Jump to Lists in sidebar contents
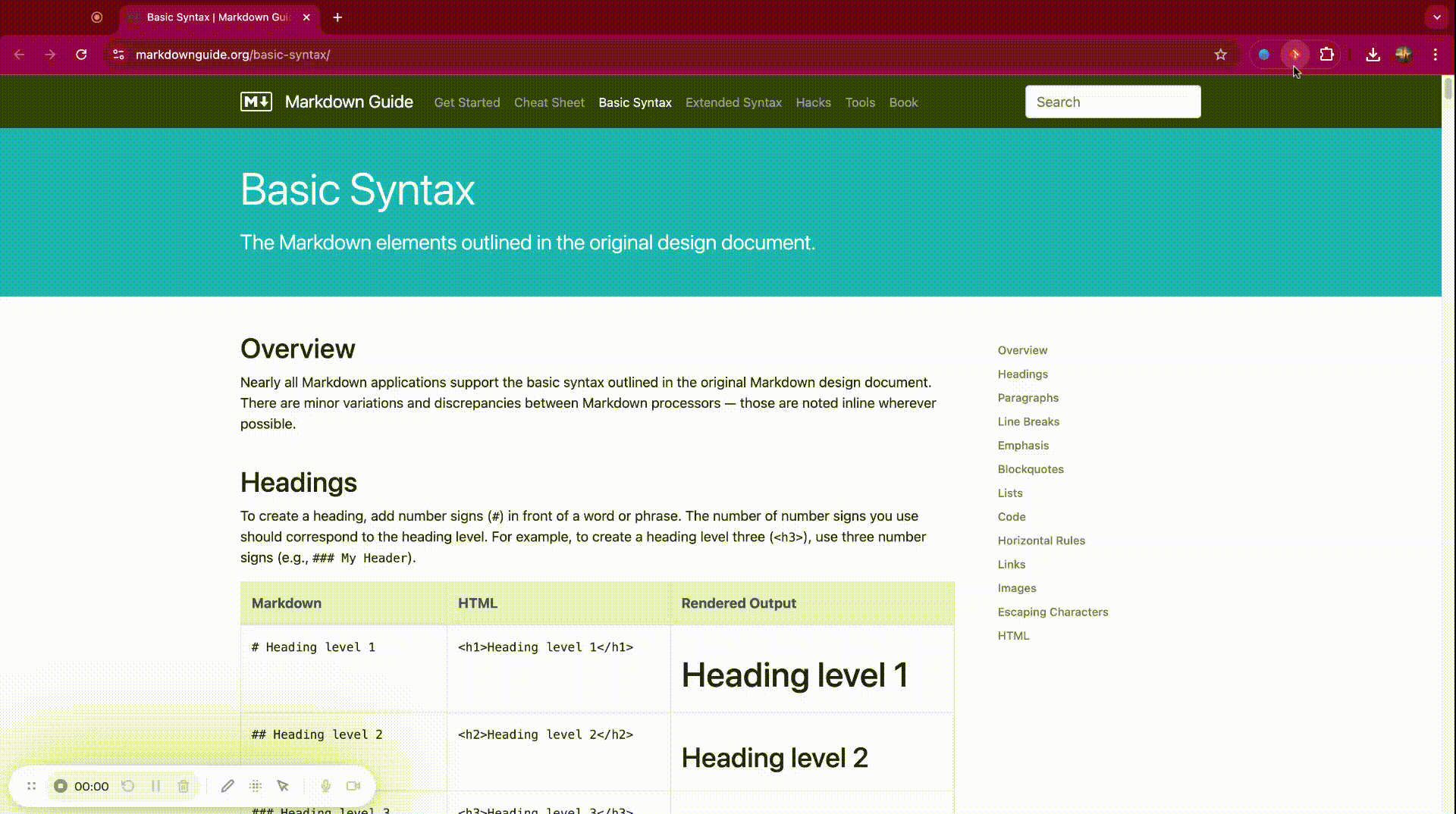 tap(1010, 493)
